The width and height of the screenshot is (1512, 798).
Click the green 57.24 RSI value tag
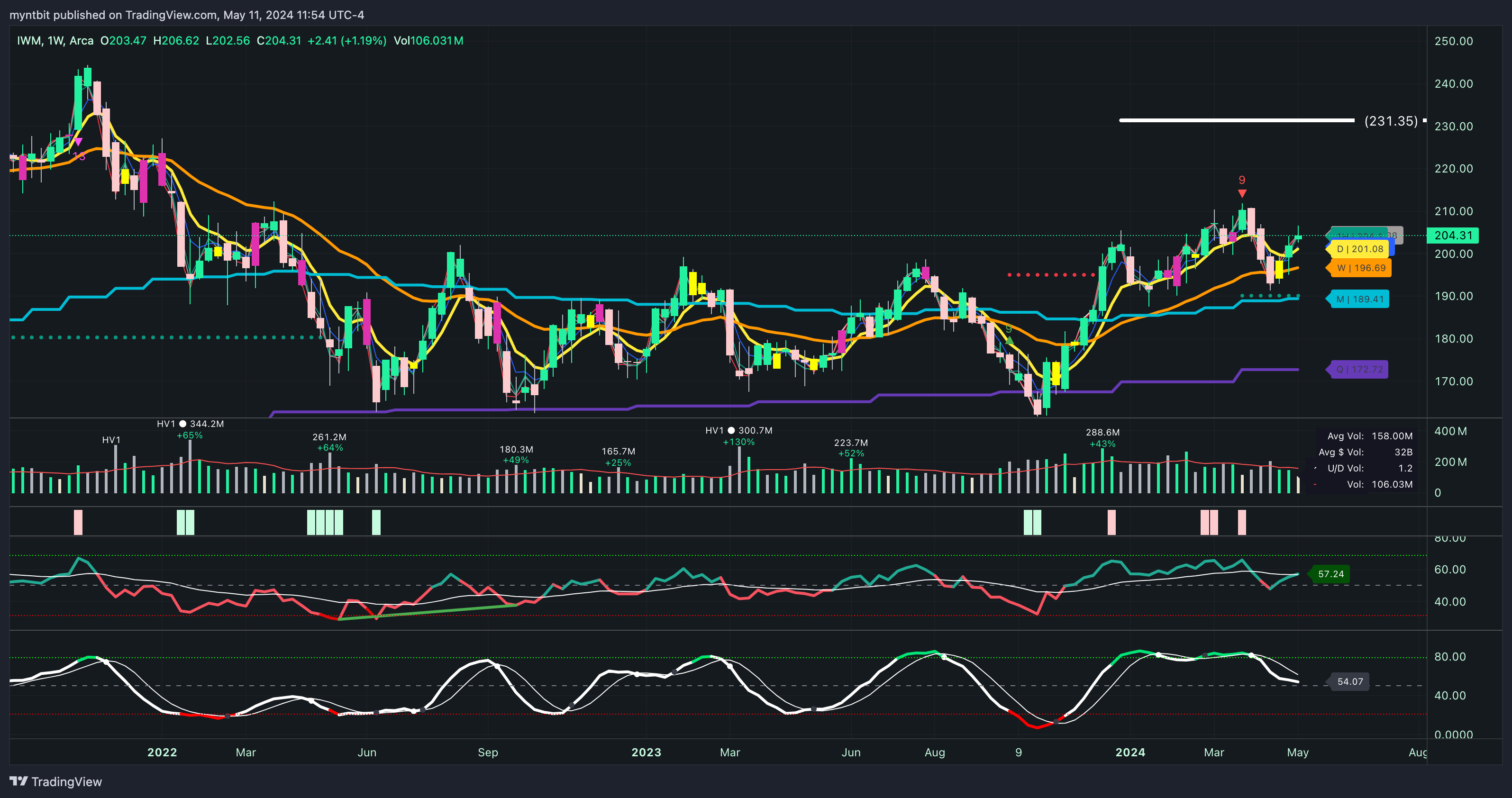[x=1330, y=574]
